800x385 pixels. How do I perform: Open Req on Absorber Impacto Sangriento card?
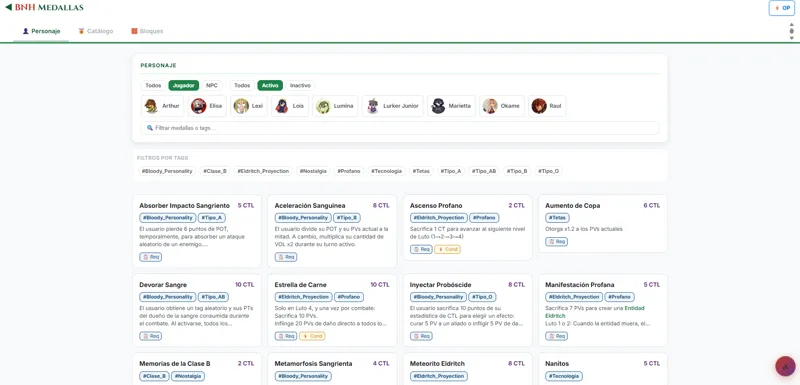click(151, 257)
